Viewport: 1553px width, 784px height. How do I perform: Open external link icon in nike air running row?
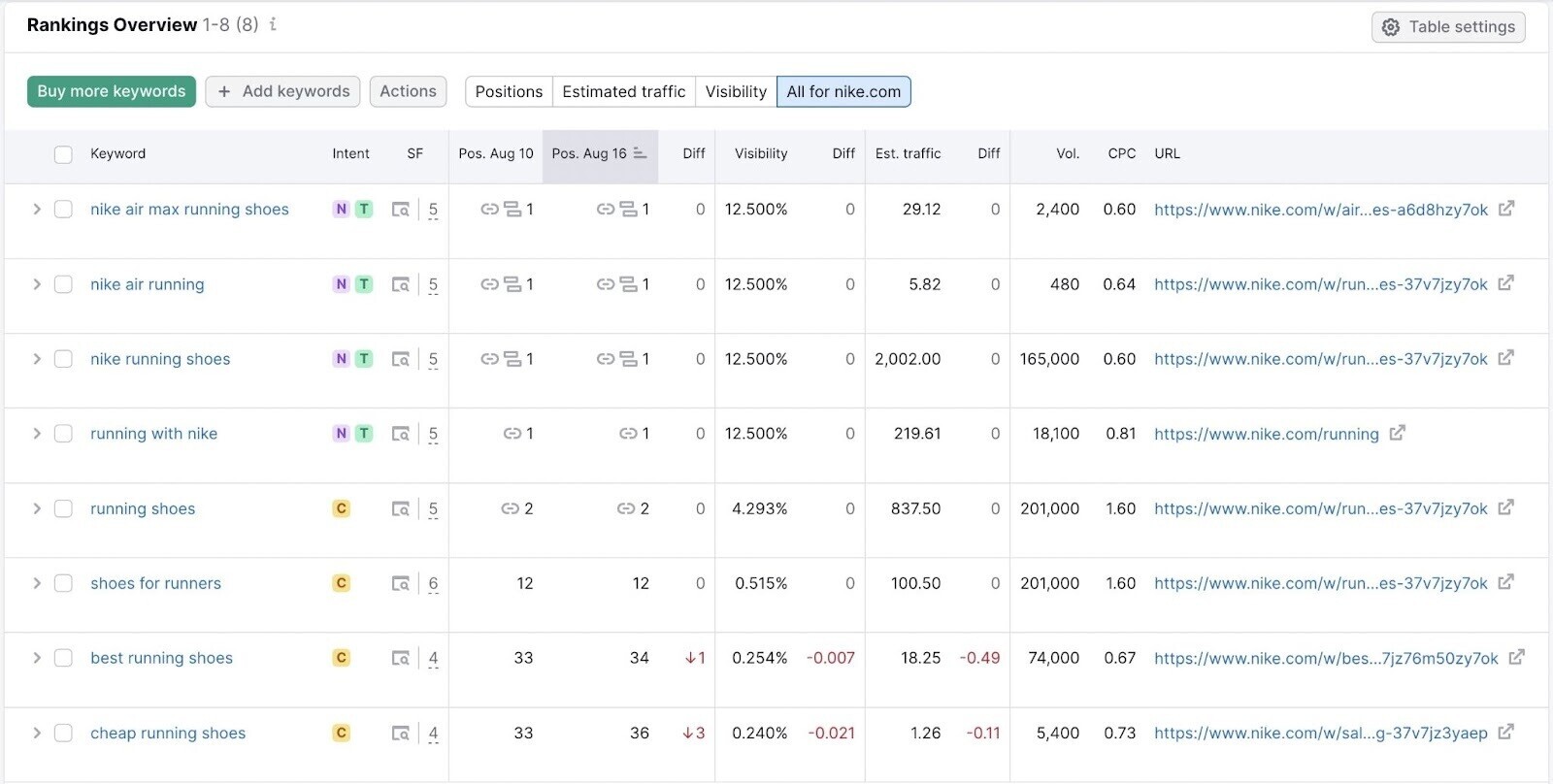coord(1505,283)
